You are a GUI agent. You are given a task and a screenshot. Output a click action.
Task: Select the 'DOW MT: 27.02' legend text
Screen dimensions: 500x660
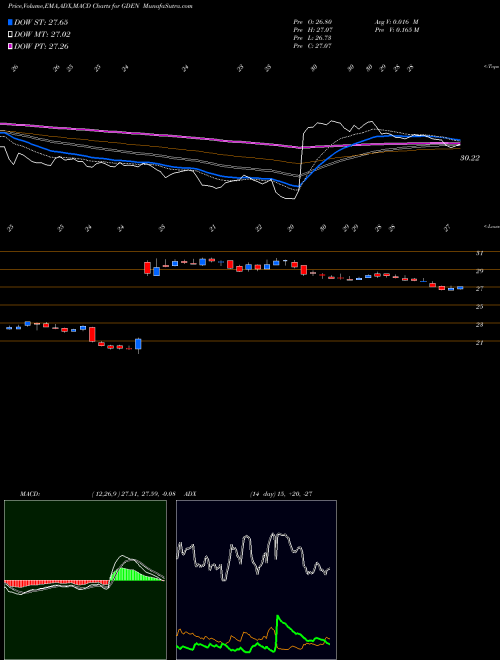point(43,35)
